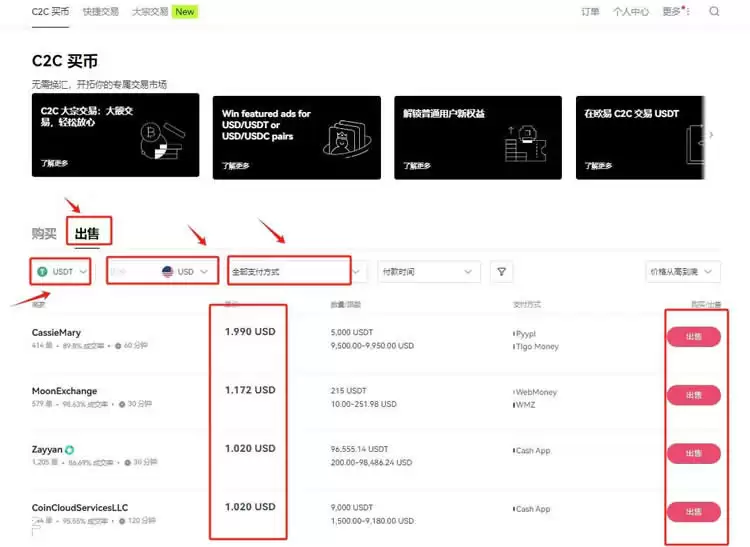Click Zayyan's verified badge icon
750x547 pixels.
[70, 450]
